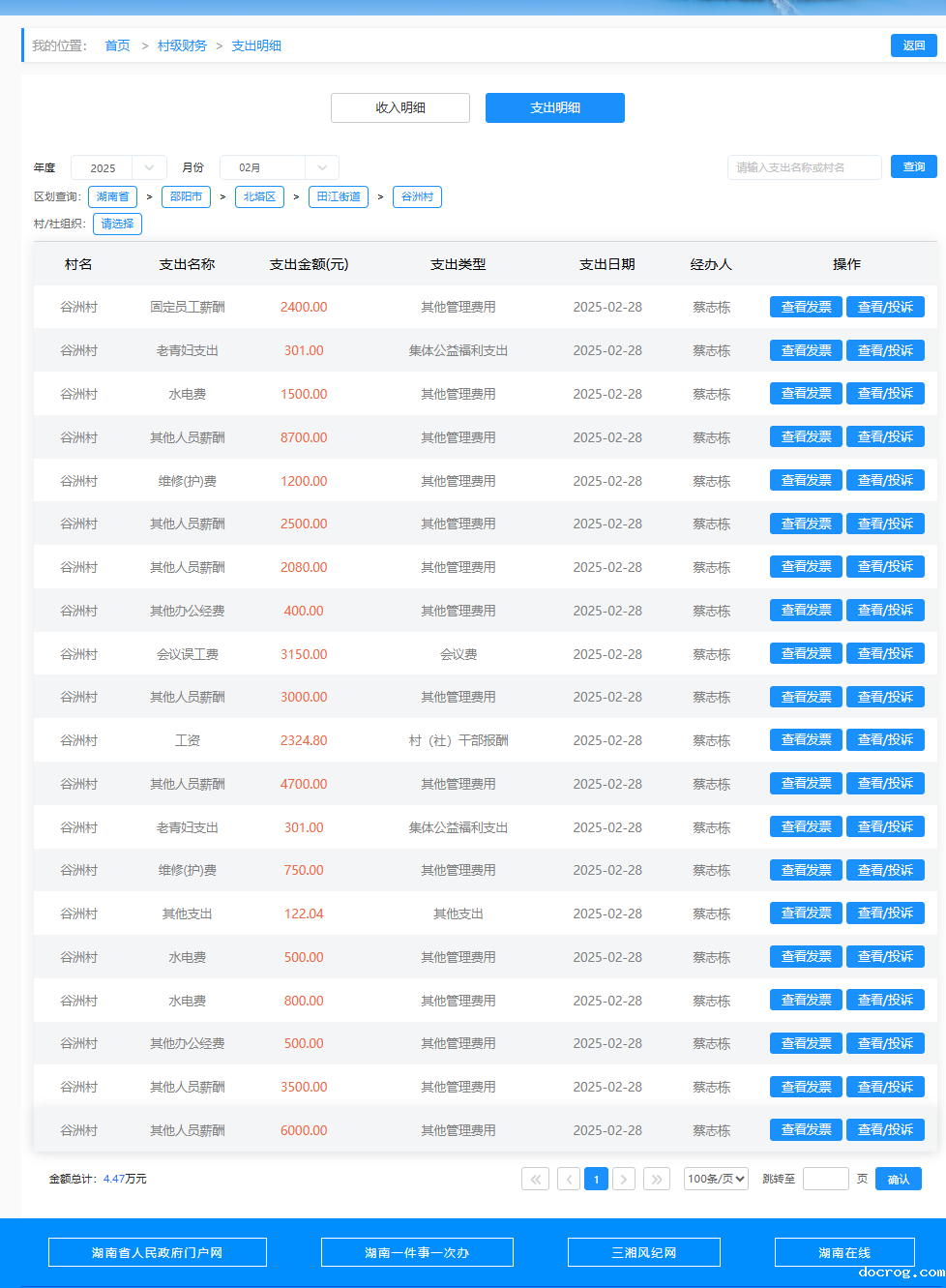This screenshot has height=1288, width=946.
Task: Select page 1 in the pagination
Action: point(597,1179)
